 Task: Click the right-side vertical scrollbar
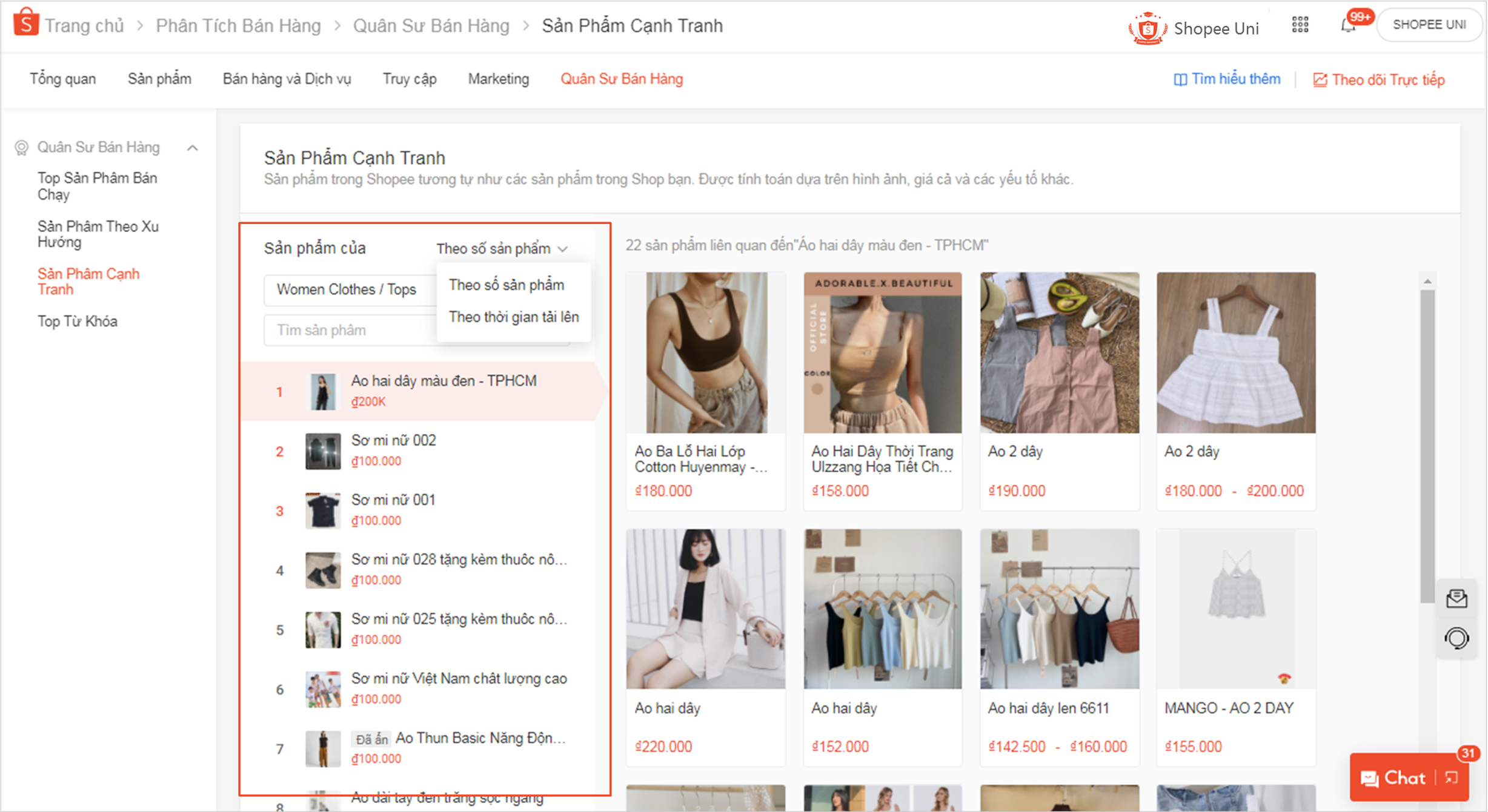click(1428, 424)
